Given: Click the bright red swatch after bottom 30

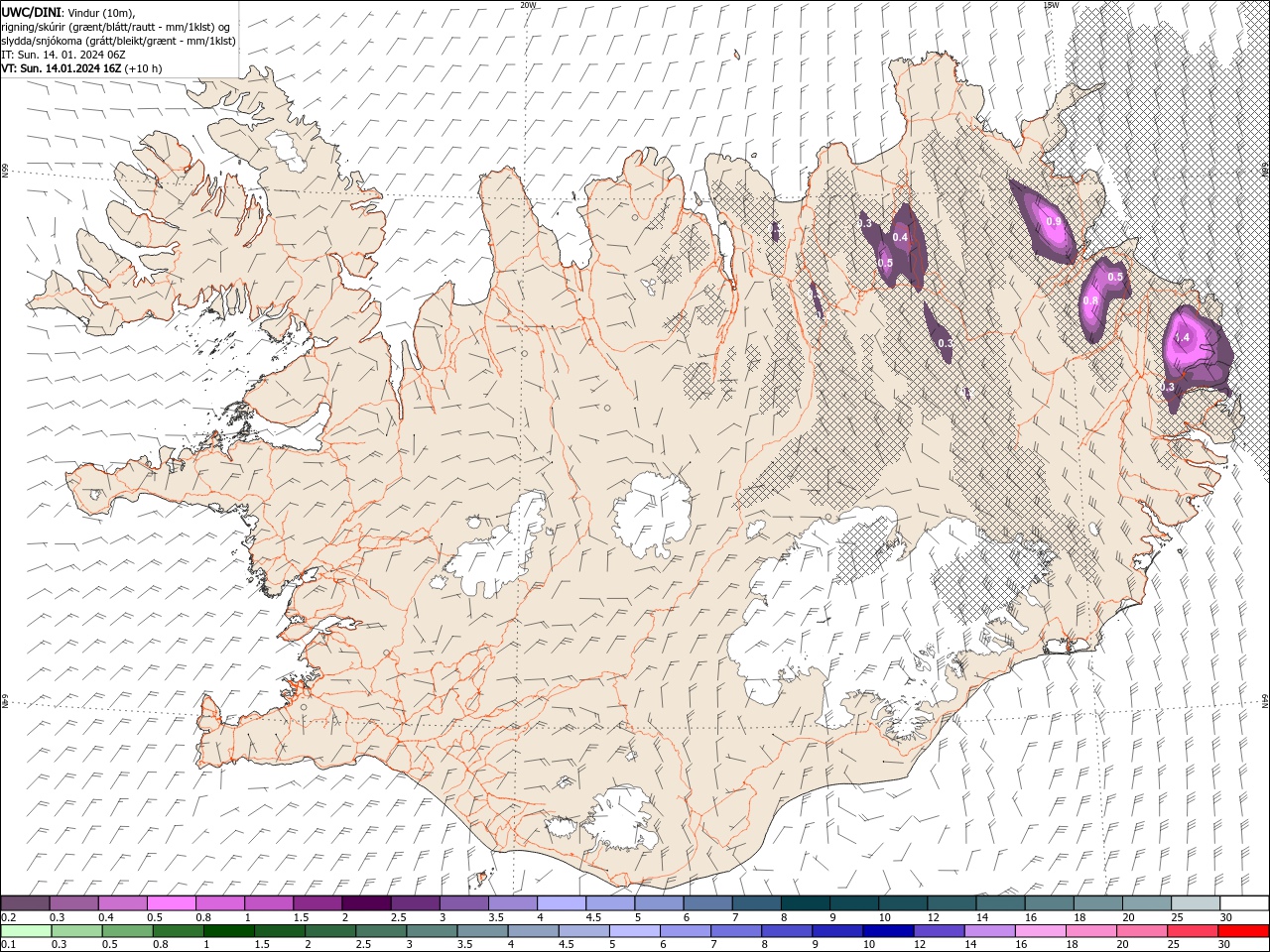Looking at the screenshot, I should click(x=1242, y=931).
